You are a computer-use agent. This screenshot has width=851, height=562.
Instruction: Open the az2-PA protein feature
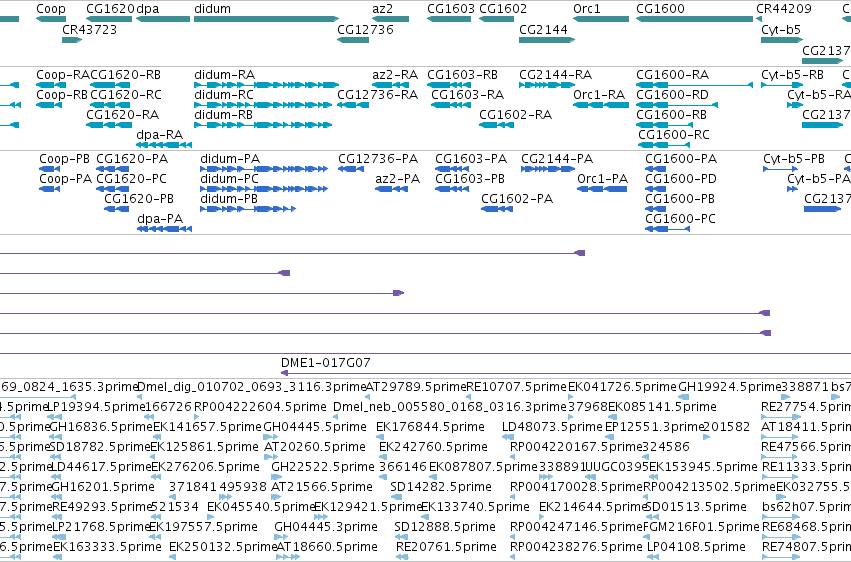point(391,189)
